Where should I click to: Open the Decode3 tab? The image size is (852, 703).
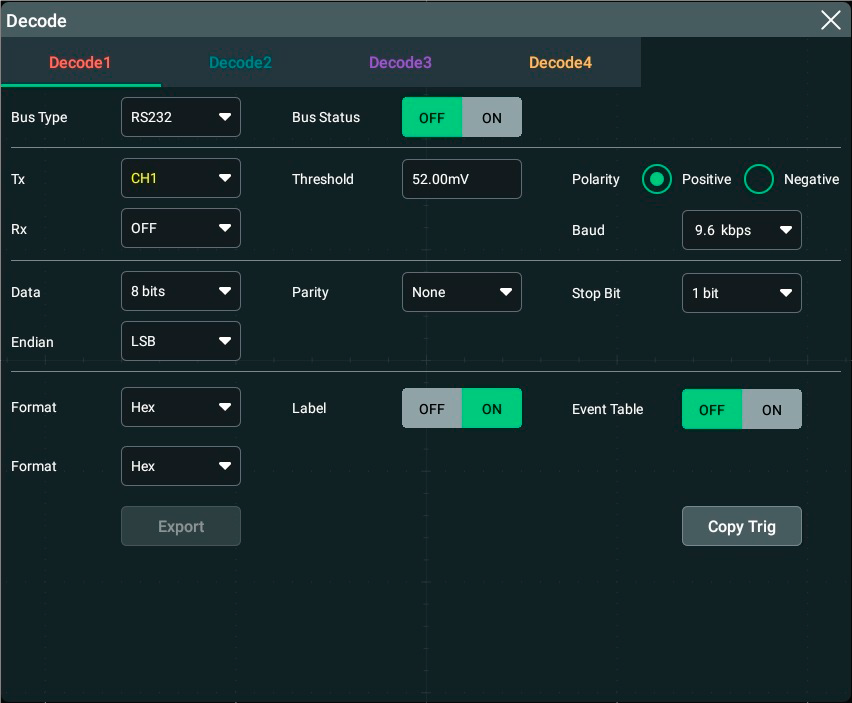(400, 63)
